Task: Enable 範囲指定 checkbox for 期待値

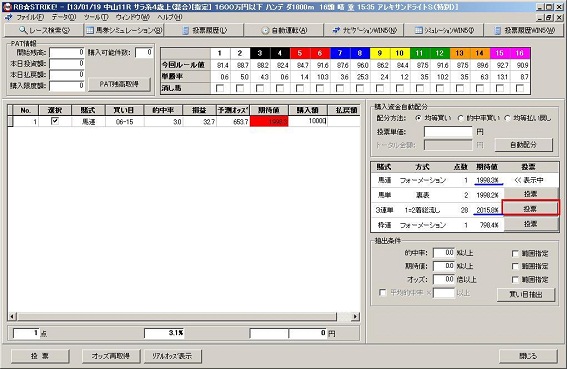Action: 515,266
